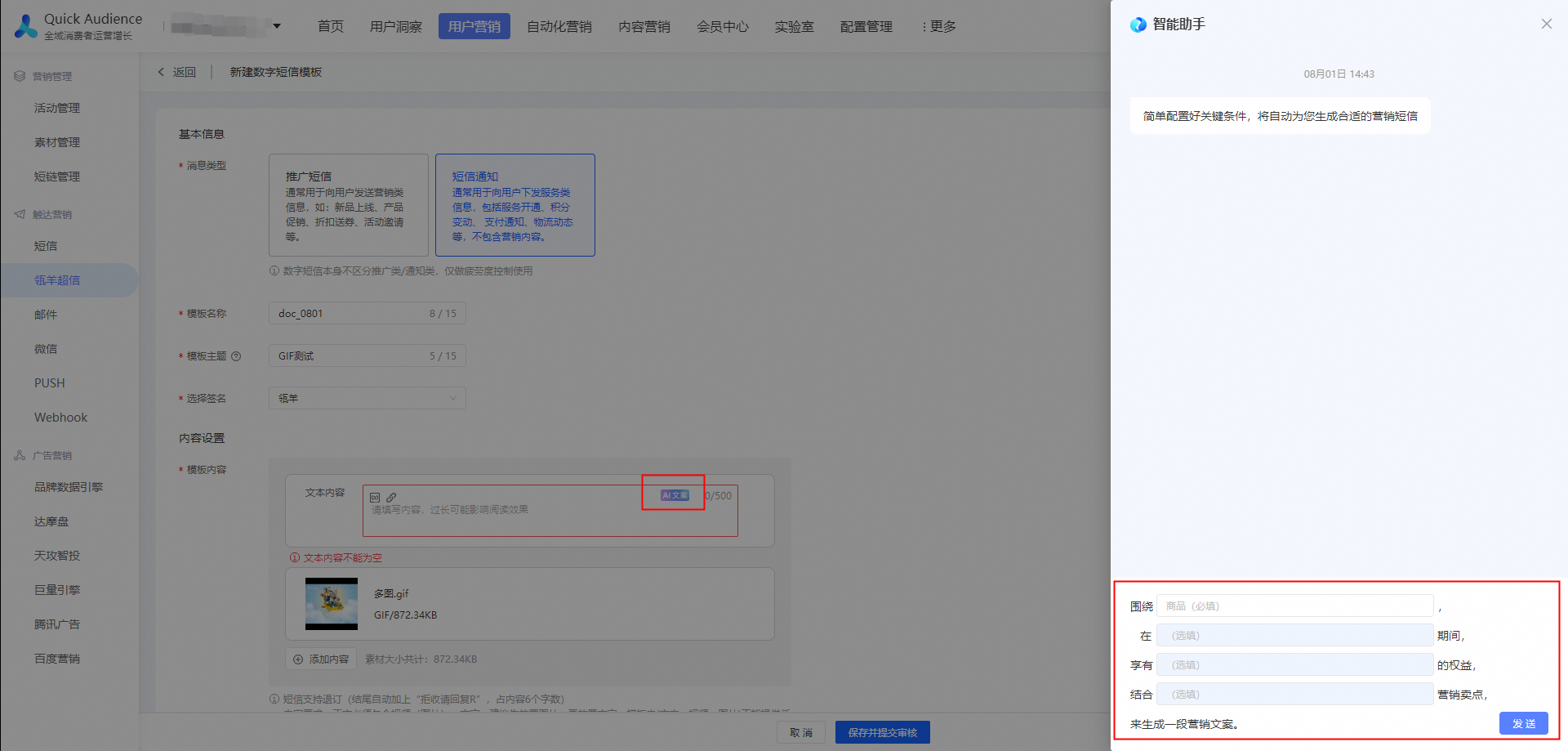Click the 商品 (必填) input field
Screen dimensions: 1568x751
(1295, 606)
